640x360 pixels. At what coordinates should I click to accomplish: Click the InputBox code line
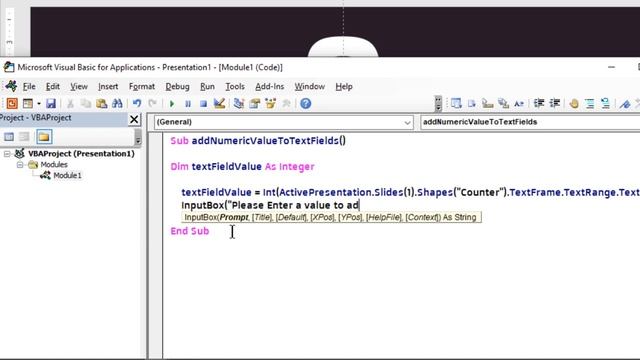[x=270, y=205]
